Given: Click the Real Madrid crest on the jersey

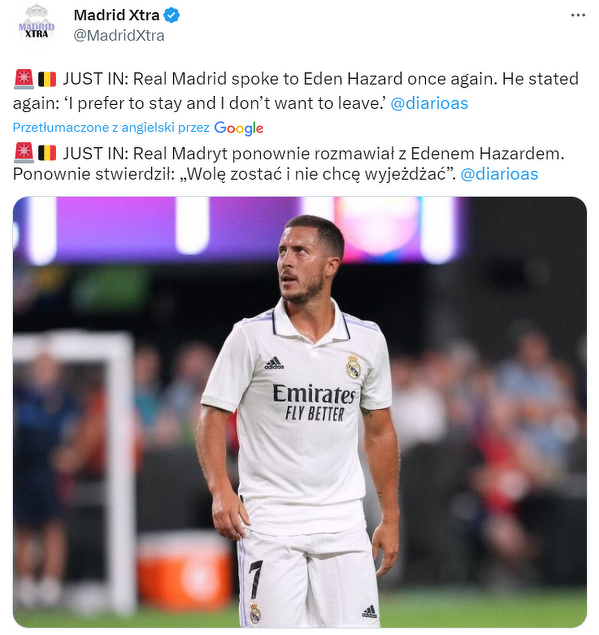Looking at the screenshot, I should click(353, 367).
